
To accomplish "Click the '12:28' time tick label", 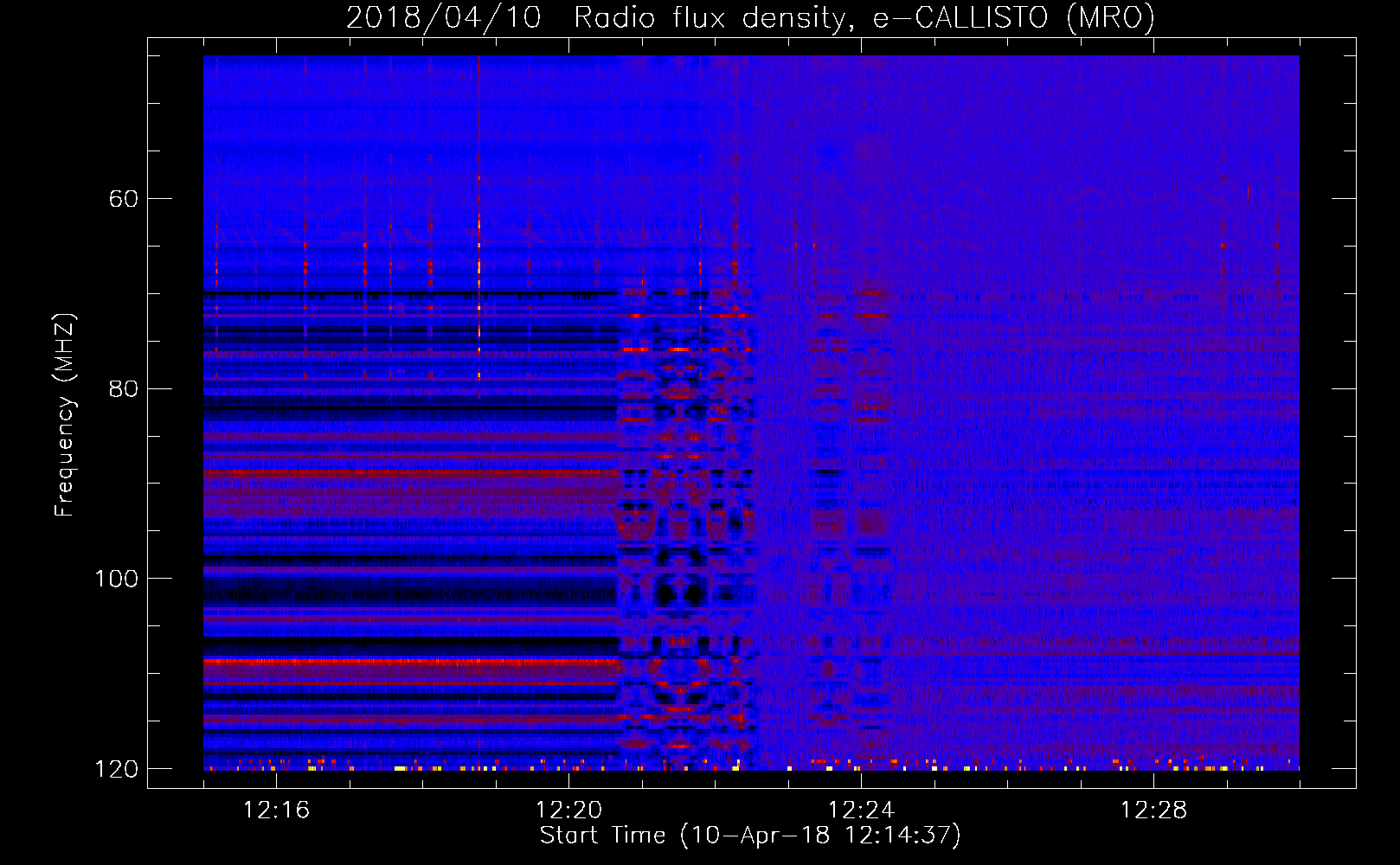I will (x=1153, y=811).
